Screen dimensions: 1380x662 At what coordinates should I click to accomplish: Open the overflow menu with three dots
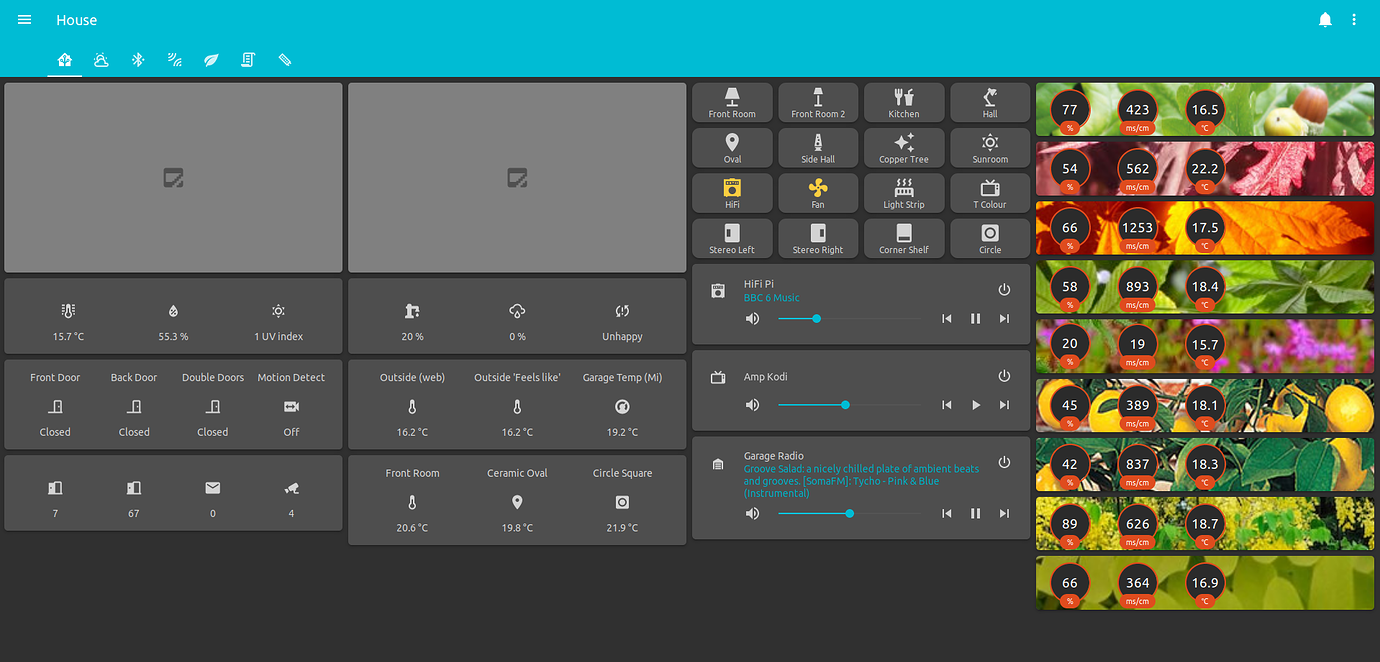coord(1354,19)
